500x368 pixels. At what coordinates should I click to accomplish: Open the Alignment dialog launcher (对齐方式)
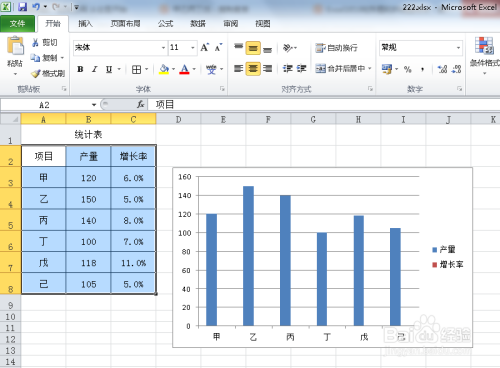(370, 89)
